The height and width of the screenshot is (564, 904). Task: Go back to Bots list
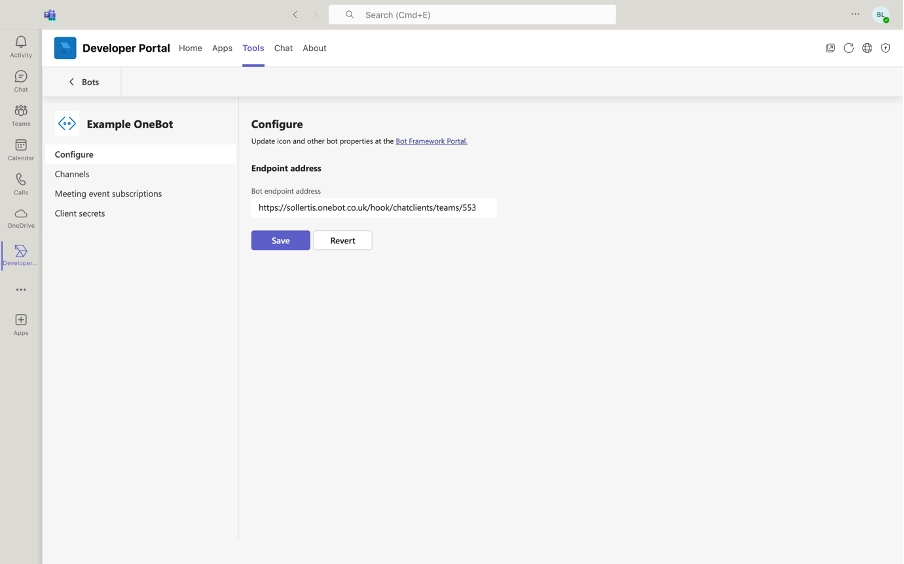click(x=84, y=82)
